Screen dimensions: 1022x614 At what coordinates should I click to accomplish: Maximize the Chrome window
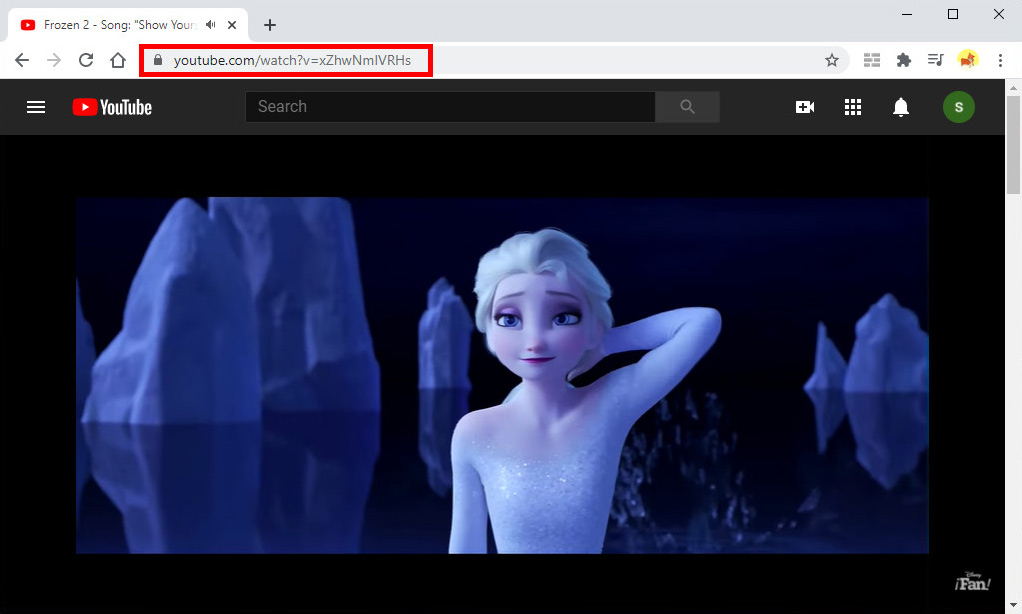(x=952, y=14)
